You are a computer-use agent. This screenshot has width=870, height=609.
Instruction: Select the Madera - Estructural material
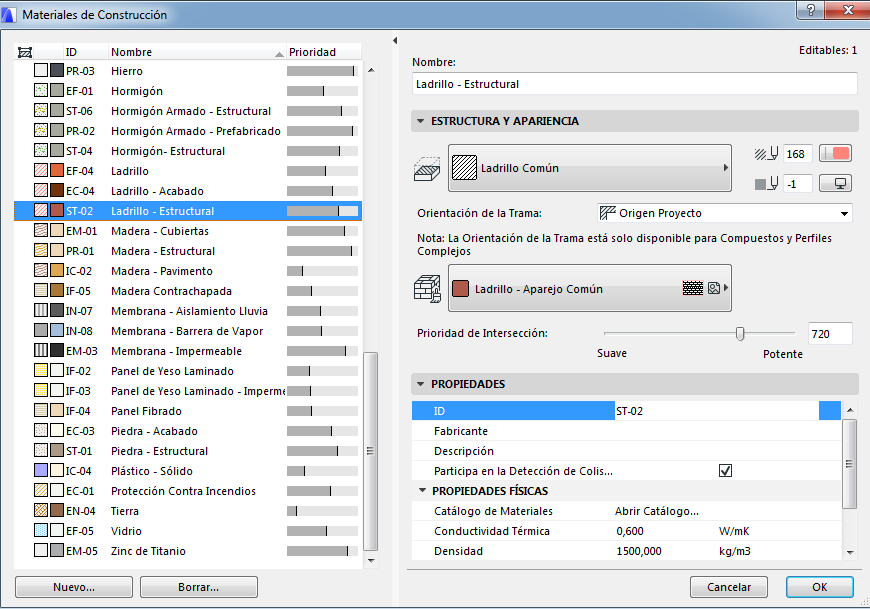click(188, 250)
